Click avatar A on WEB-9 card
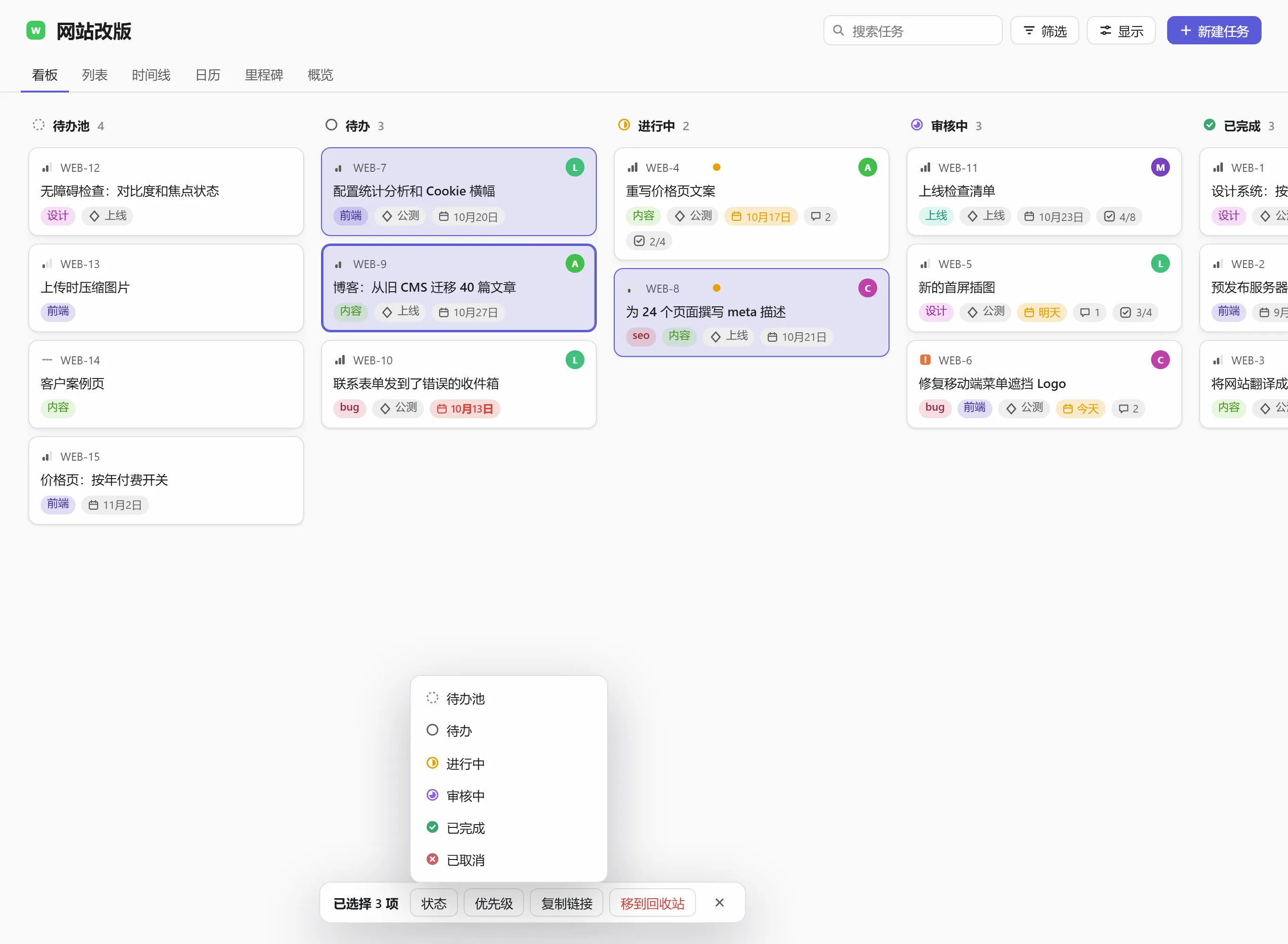Viewport: 1288px width, 944px height. coord(574,263)
